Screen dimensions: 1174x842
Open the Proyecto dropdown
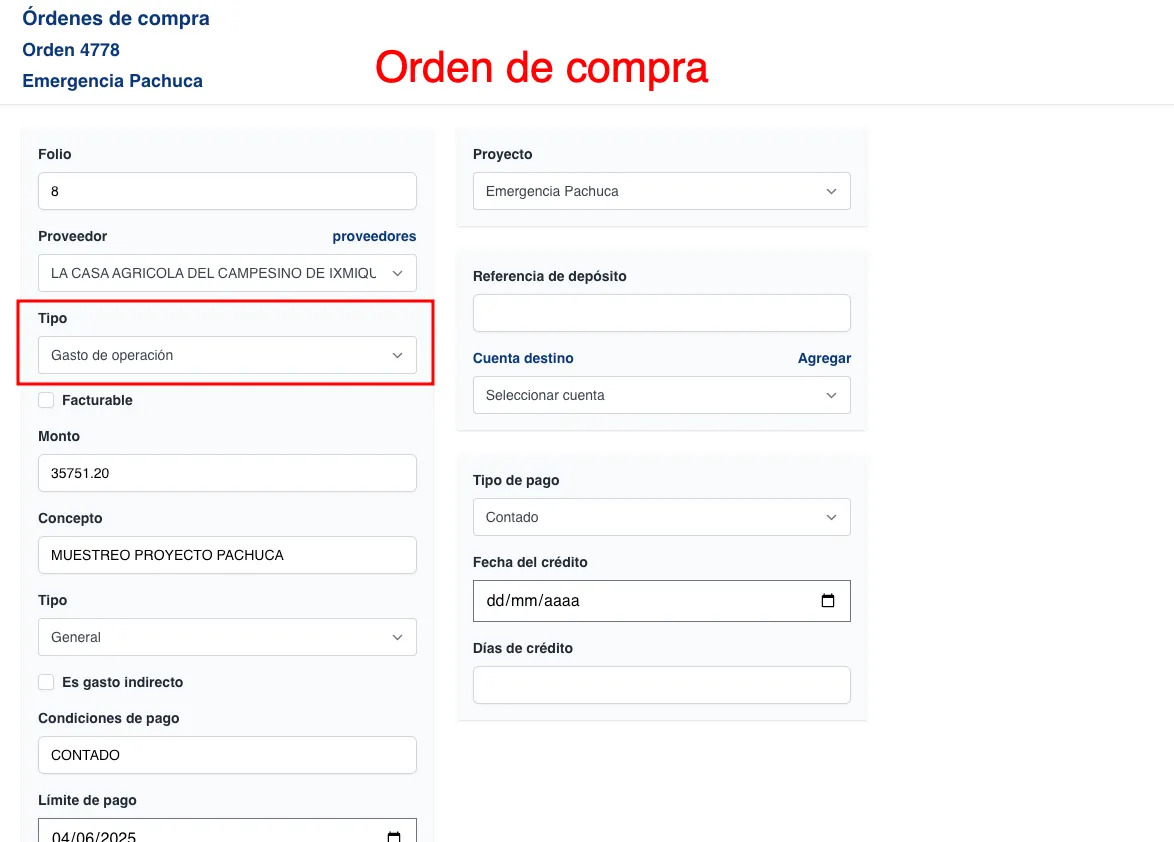point(661,191)
